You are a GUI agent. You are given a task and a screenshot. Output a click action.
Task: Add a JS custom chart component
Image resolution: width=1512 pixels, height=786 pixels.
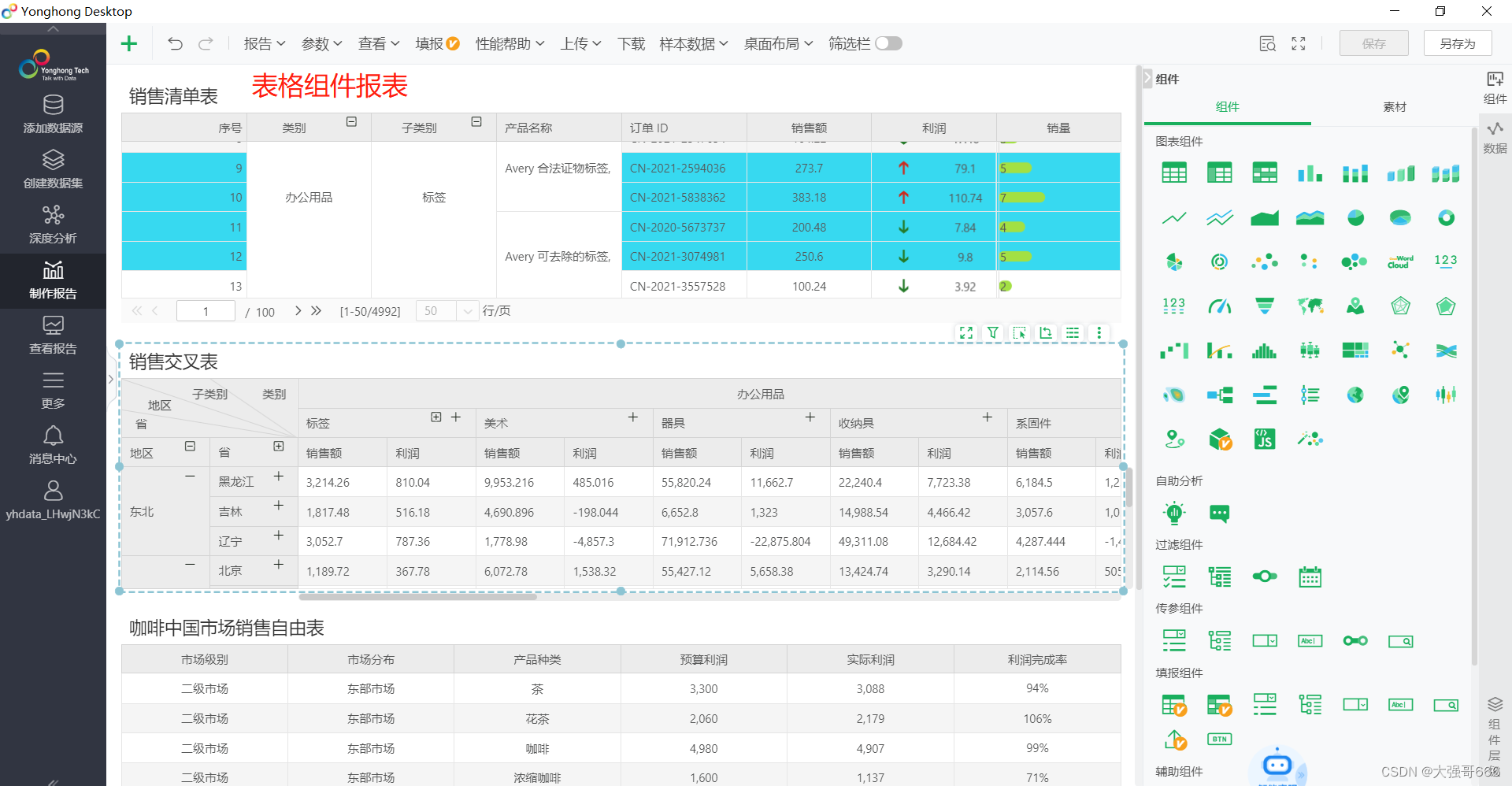click(x=1265, y=439)
